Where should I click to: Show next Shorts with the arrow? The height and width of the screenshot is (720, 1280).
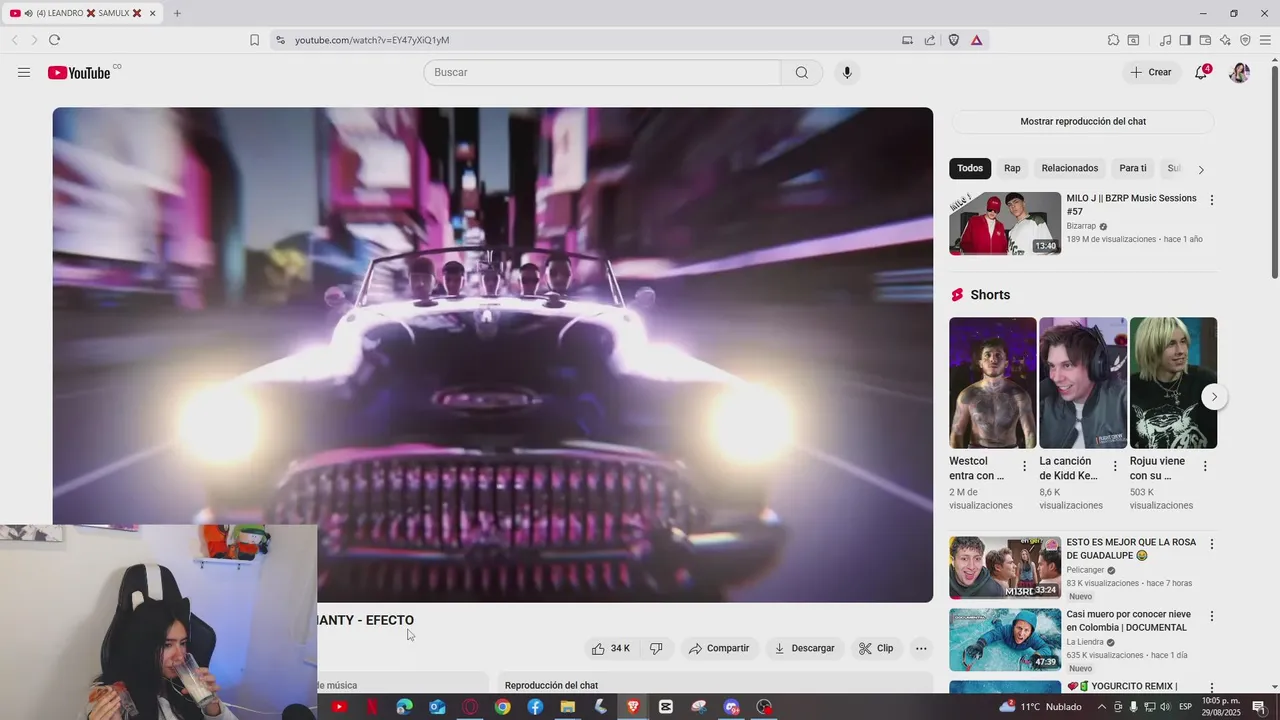[1214, 397]
